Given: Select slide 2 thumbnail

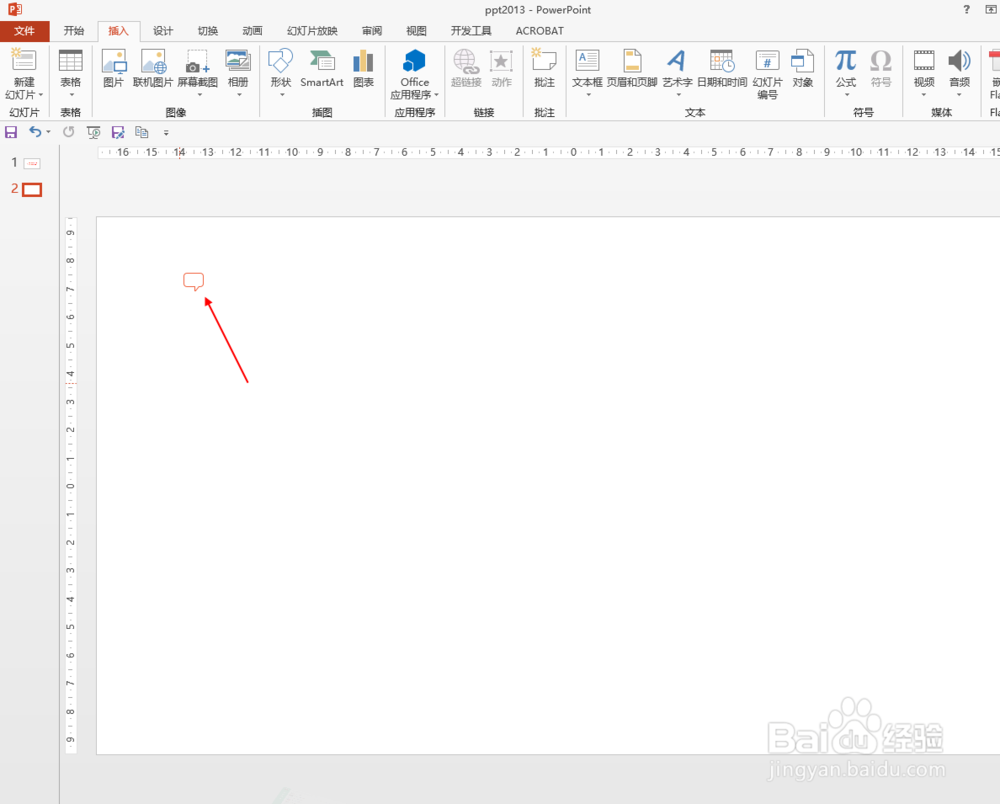Looking at the screenshot, I should 32,189.
